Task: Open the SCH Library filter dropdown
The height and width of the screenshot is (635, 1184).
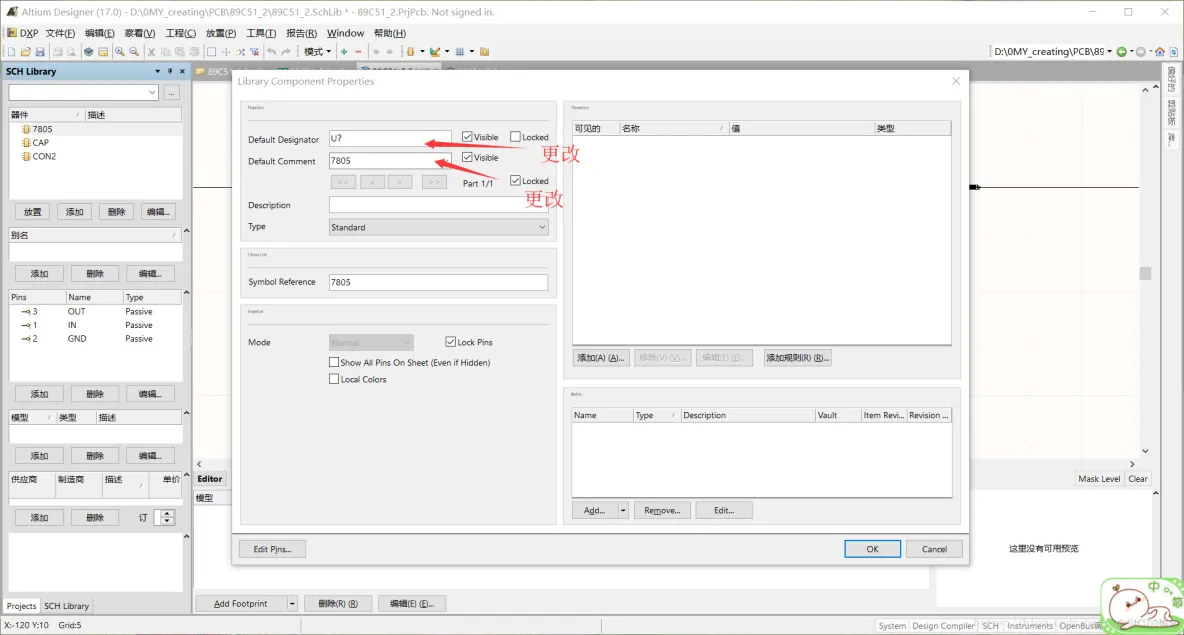Action: pyautogui.click(x=152, y=93)
